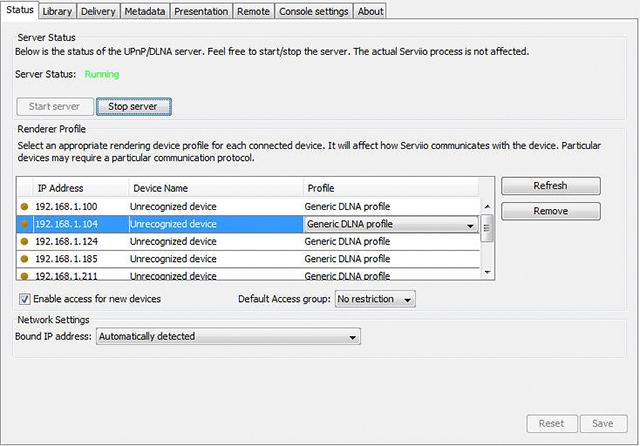The image size is (640, 446).
Task: Click status dot for 192.168.1.104
Action: point(25,224)
